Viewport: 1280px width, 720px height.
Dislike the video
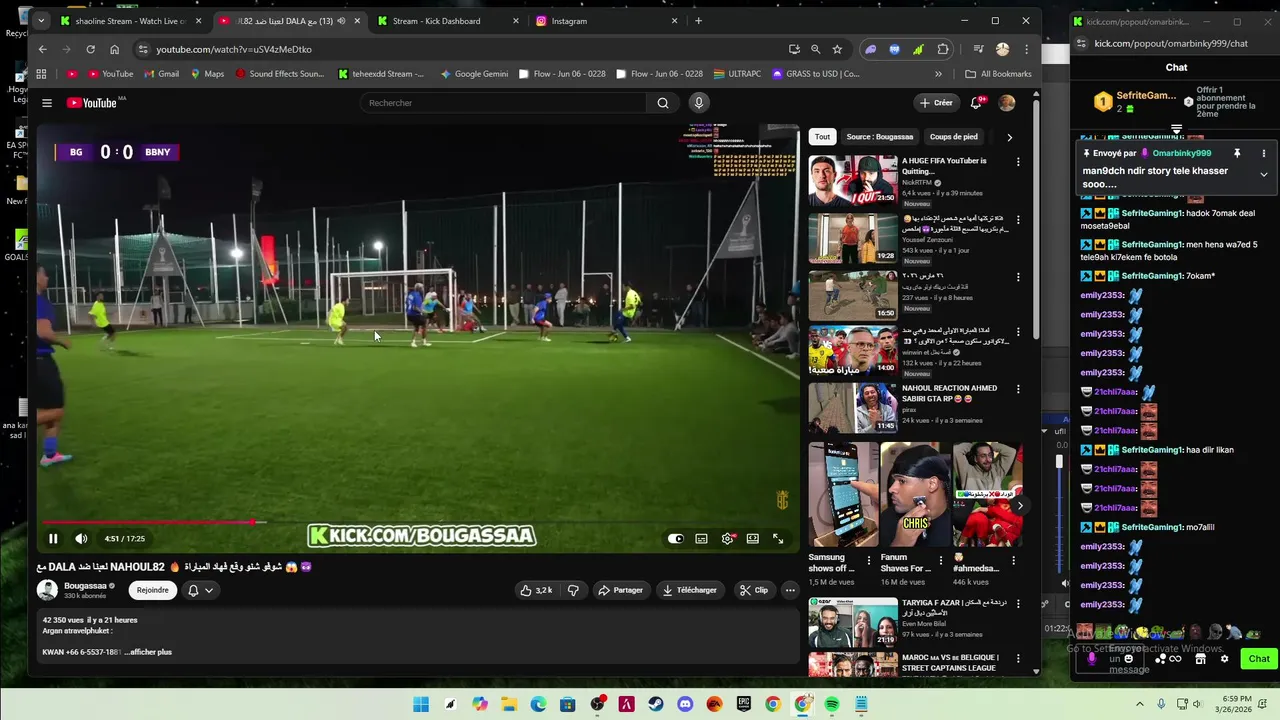tap(573, 590)
